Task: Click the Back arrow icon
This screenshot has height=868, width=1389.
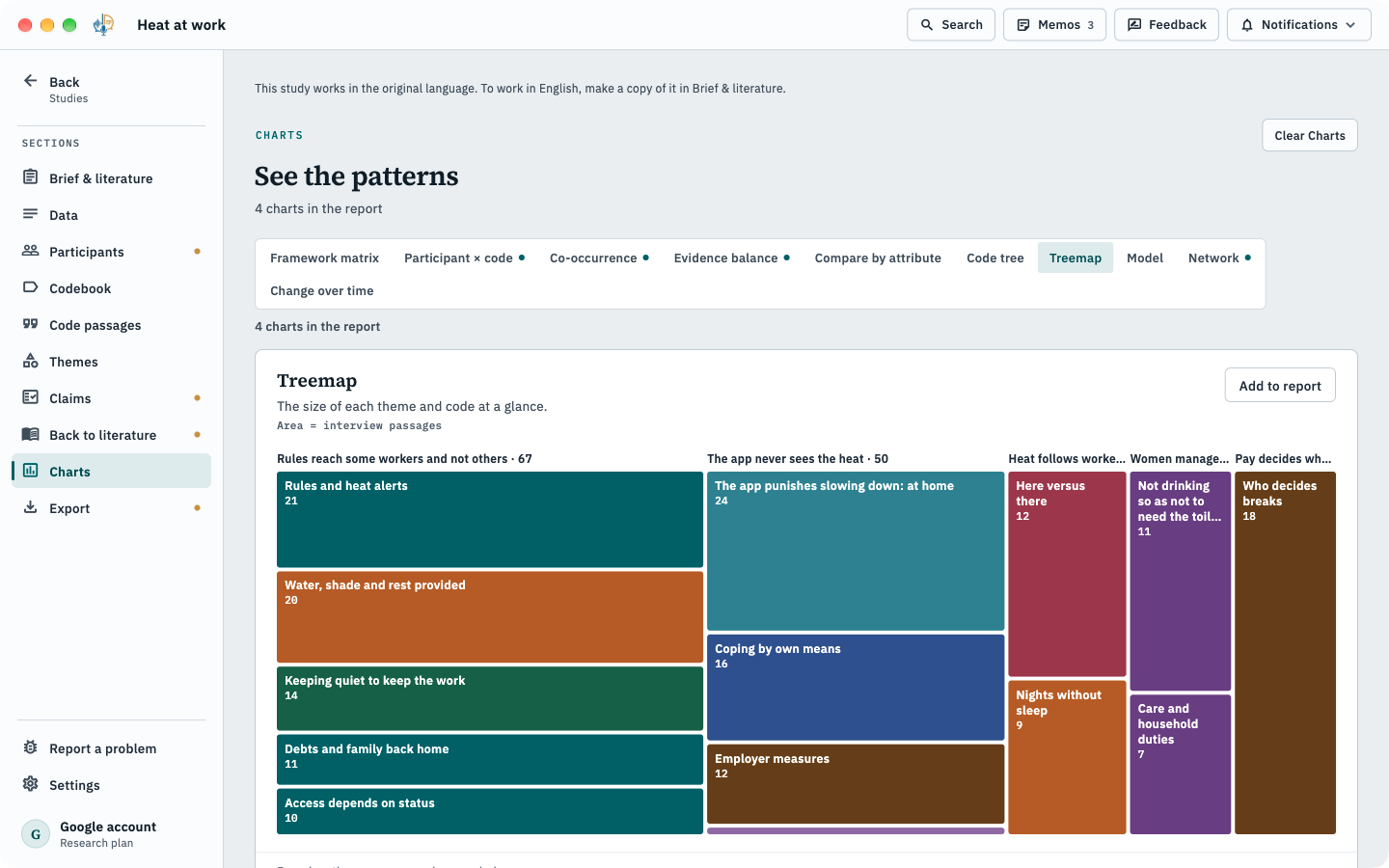Action: (x=31, y=81)
